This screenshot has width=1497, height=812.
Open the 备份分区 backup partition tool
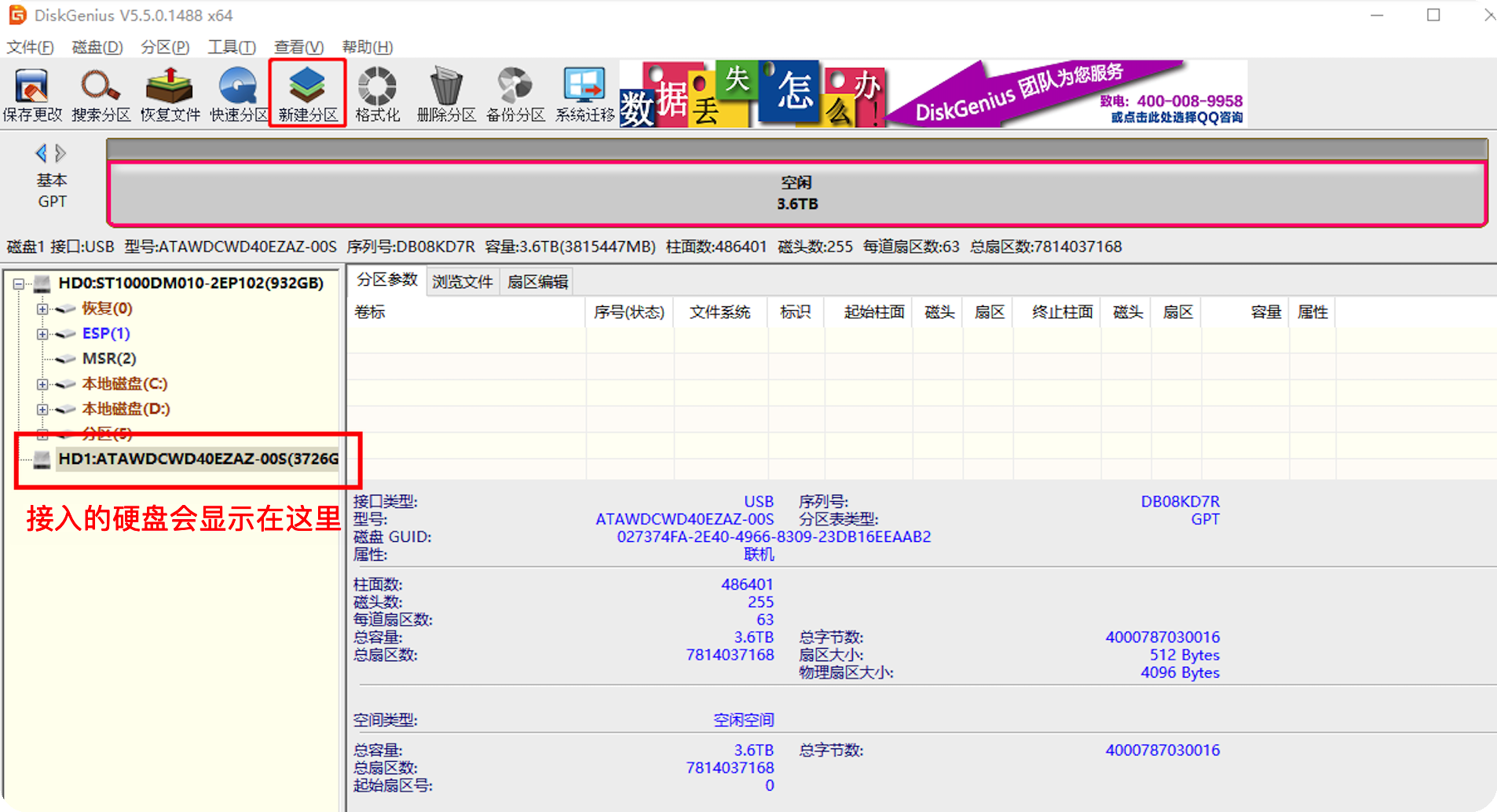click(515, 94)
